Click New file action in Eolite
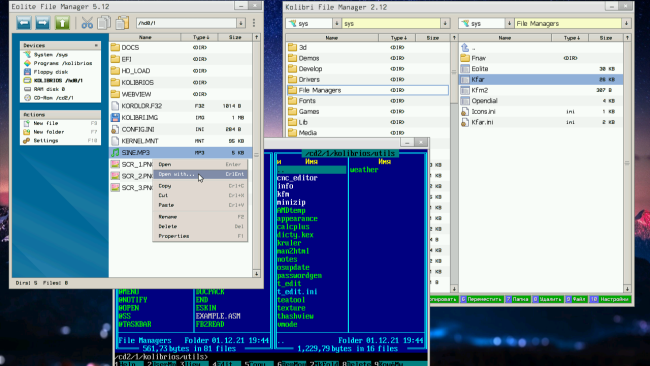This screenshot has height=366, width=650. pos(60,123)
